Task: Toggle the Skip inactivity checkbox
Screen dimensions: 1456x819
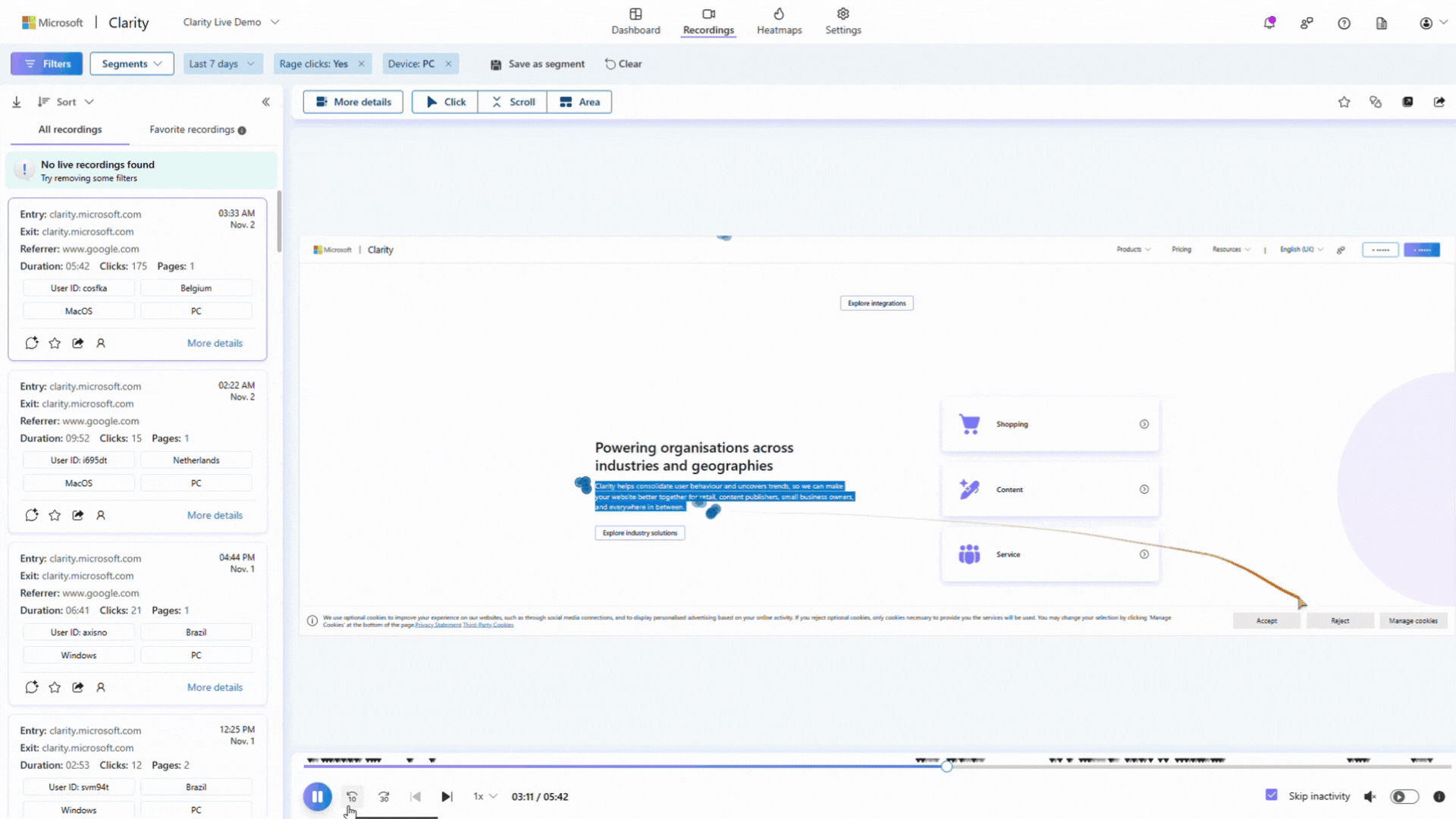Action: 1272,795
